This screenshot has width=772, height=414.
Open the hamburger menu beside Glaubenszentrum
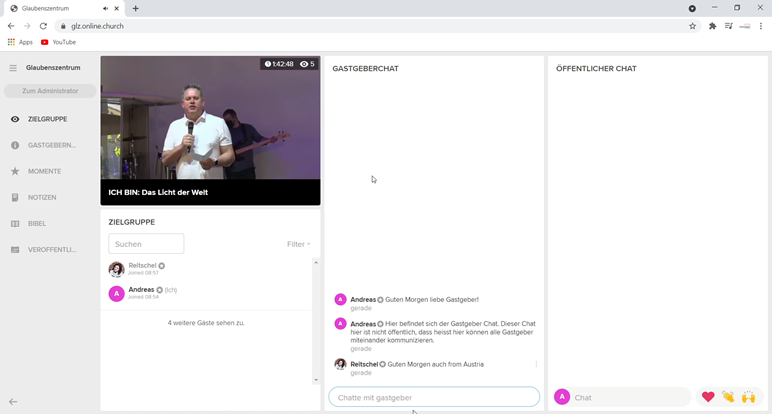[x=13, y=68]
